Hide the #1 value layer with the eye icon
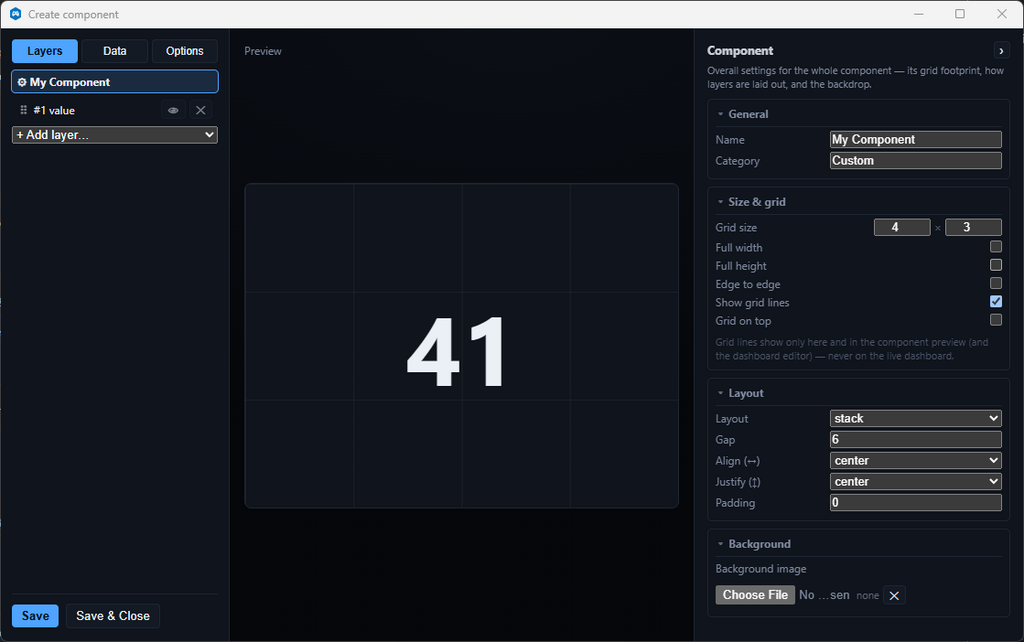Image resolution: width=1024 pixels, height=642 pixels. 173,110
